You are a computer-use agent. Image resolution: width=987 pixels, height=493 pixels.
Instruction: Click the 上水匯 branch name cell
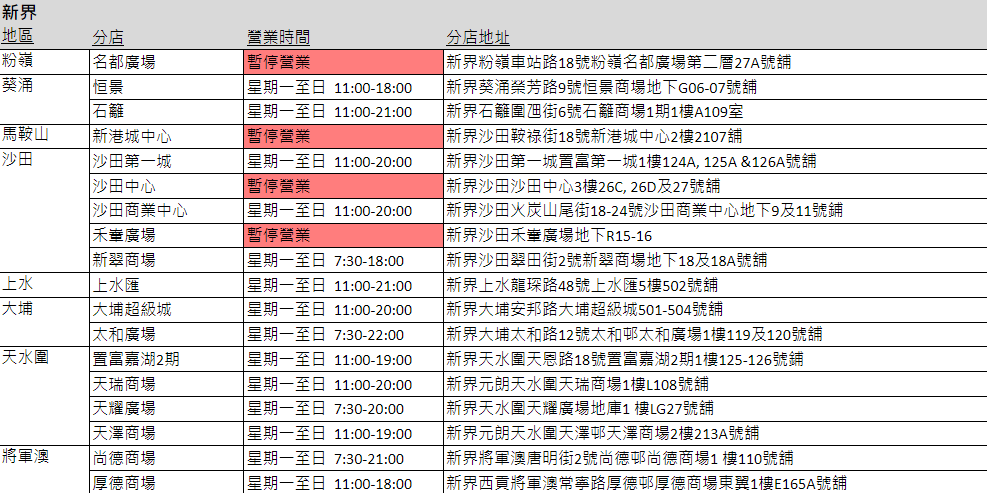pyautogui.click(x=116, y=285)
